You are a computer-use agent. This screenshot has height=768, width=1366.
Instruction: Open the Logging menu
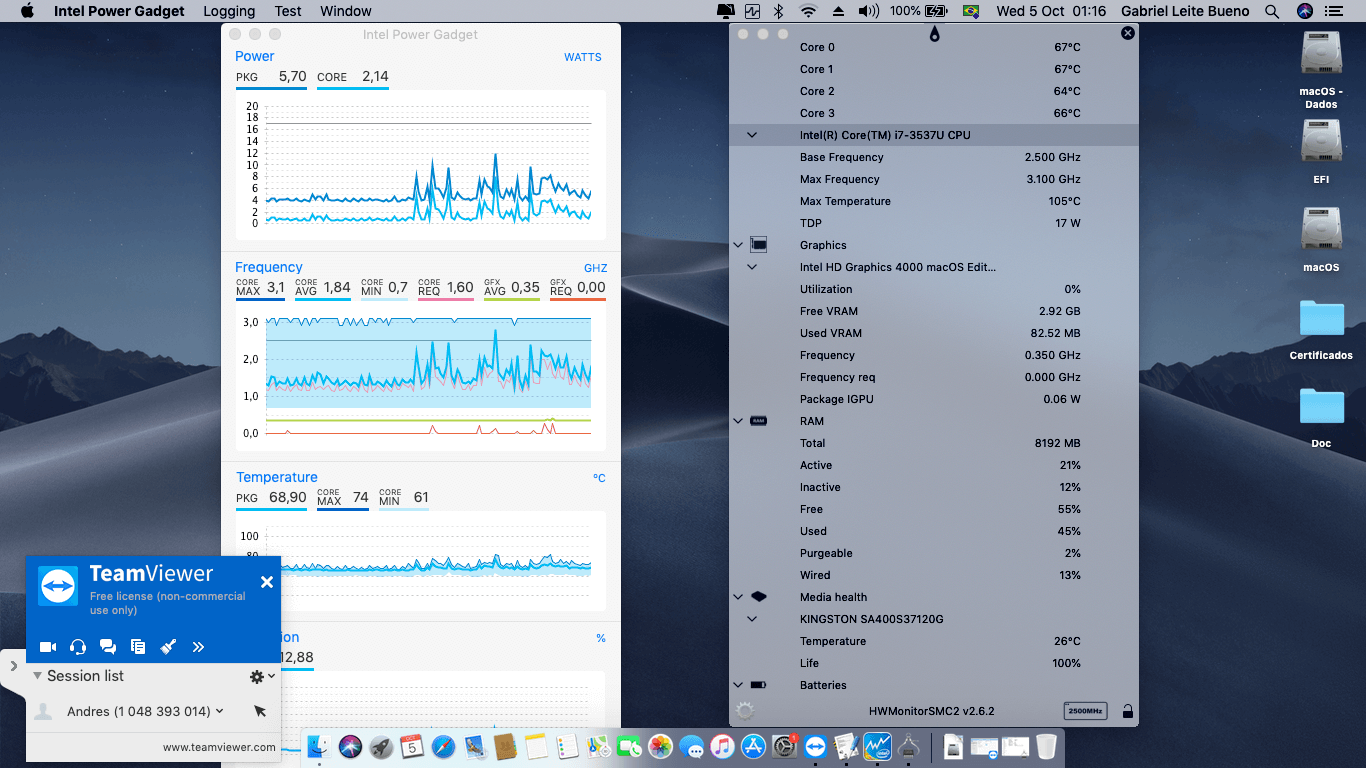coord(229,11)
